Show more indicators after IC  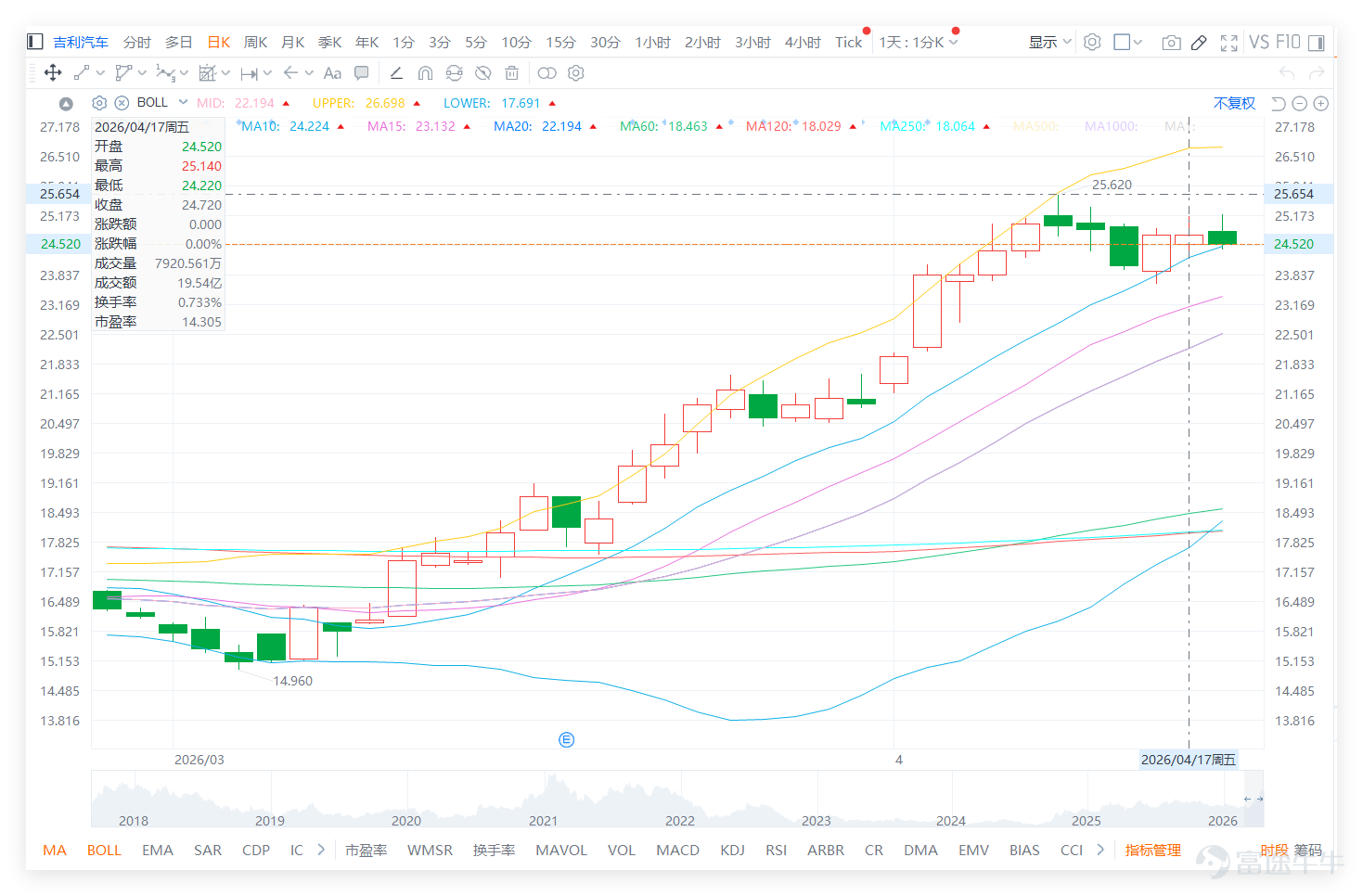tap(321, 849)
